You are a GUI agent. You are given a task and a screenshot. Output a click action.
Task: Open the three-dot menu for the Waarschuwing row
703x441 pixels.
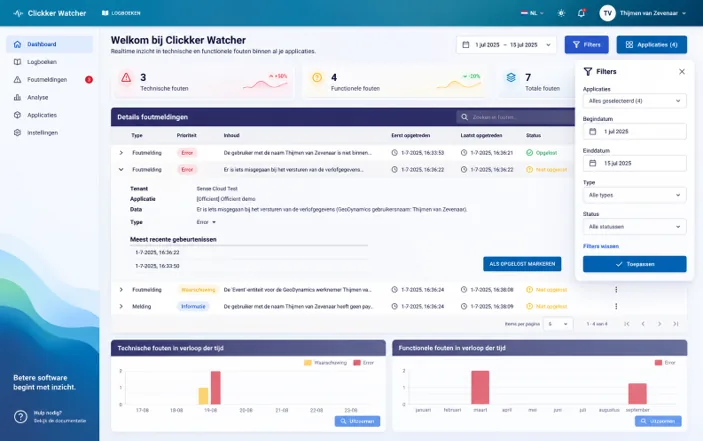[616, 290]
